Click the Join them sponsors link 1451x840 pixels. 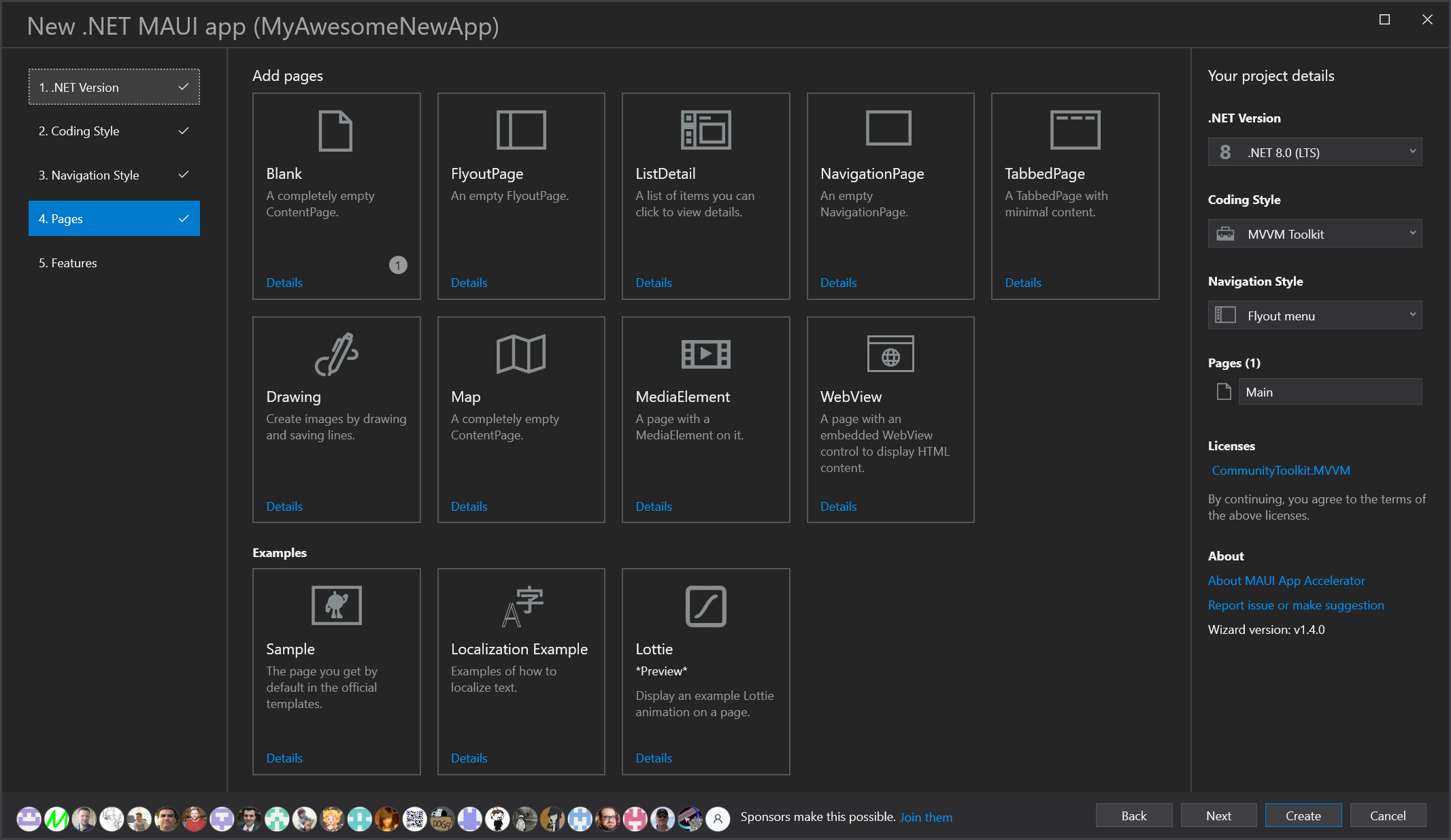click(926, 818)
